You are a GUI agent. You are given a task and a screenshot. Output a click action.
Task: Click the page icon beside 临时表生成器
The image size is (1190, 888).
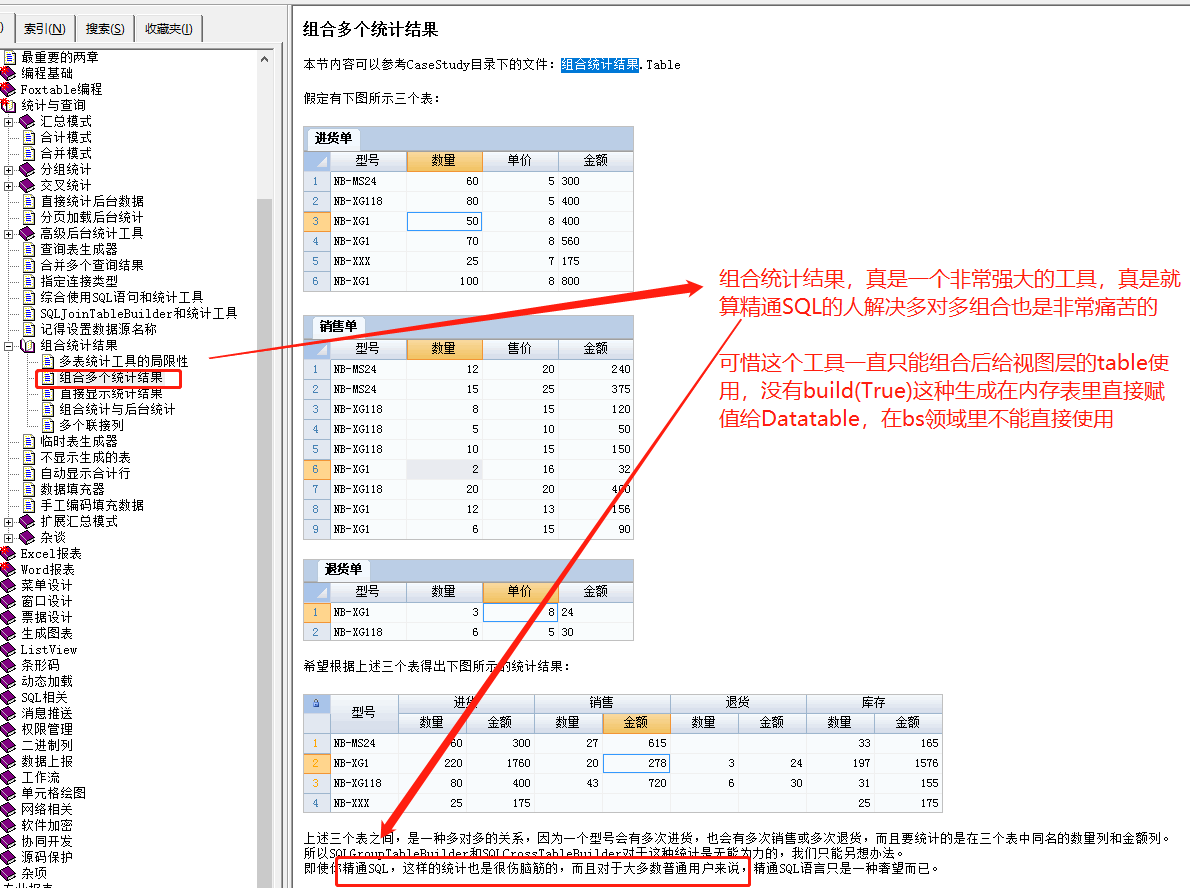[x=29, y=441]
